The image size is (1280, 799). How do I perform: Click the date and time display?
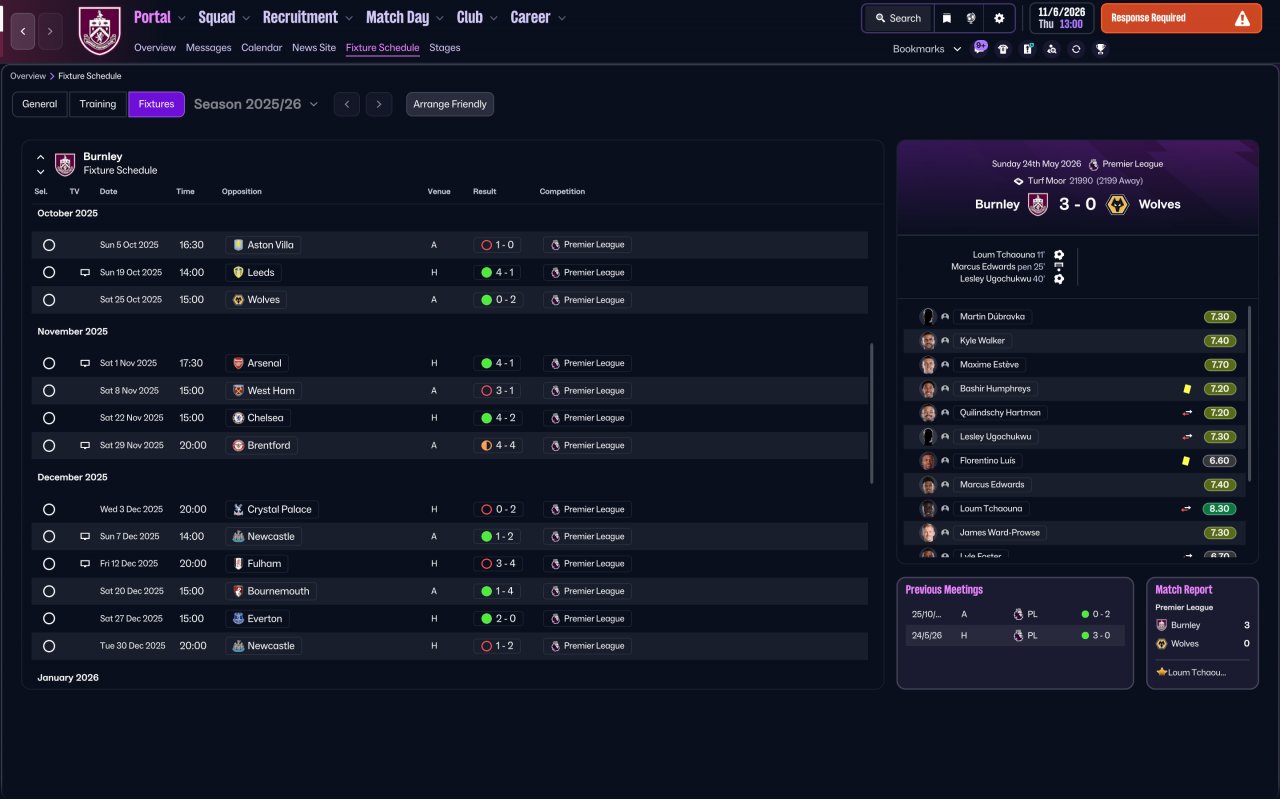[1061, 18]
